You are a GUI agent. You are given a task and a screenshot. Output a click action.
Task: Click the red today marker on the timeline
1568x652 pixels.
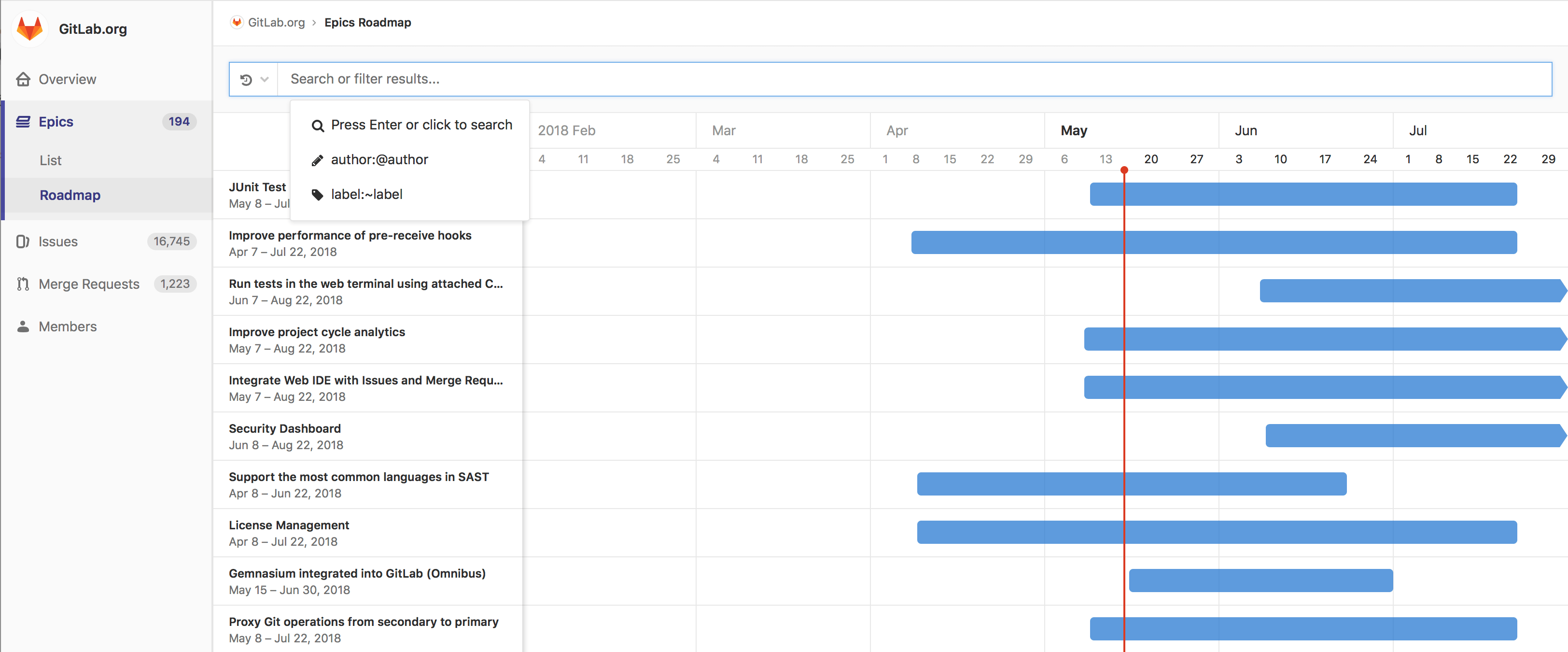(1124, 171)
